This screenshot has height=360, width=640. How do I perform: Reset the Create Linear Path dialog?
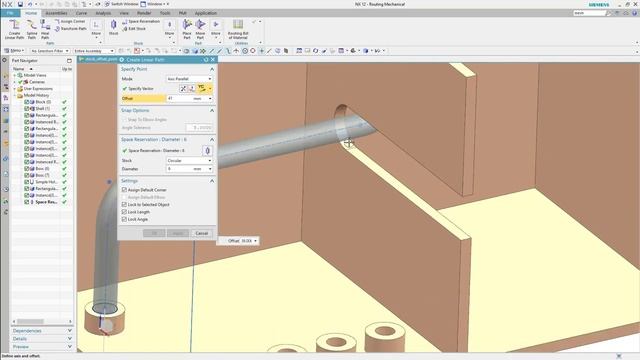[x=206, y=60]
